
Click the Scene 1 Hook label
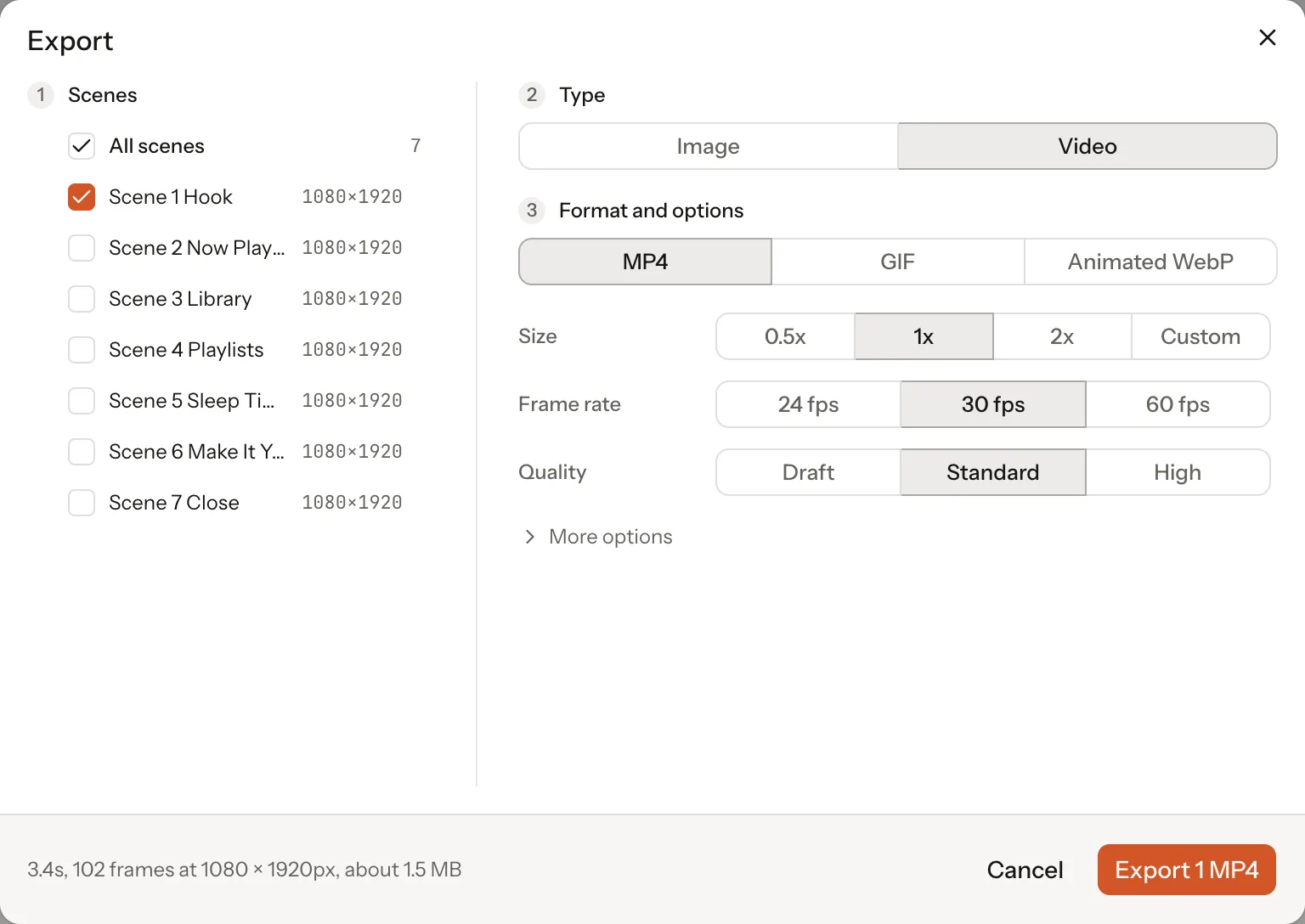click(171, 197)
